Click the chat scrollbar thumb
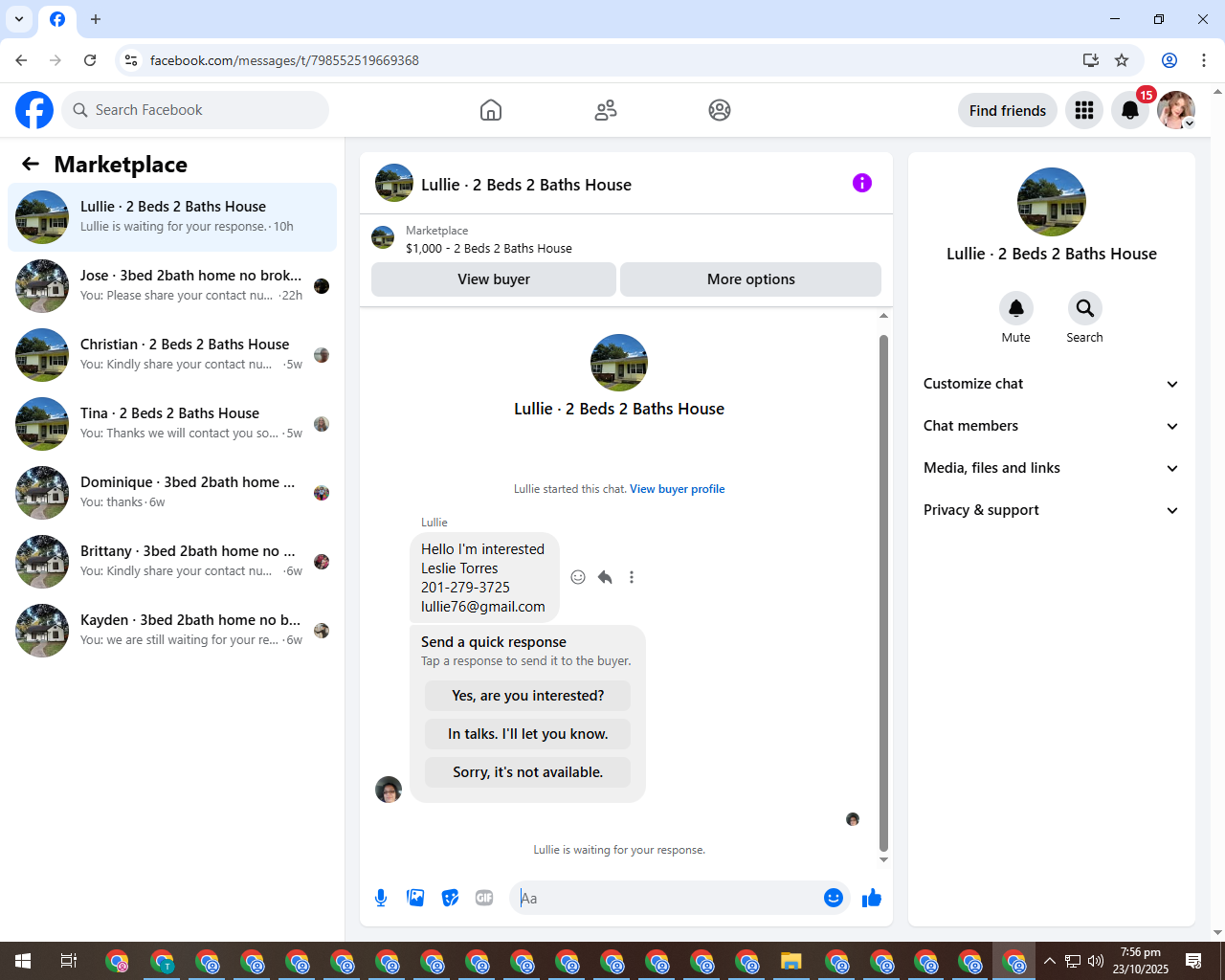 [883, 593]
